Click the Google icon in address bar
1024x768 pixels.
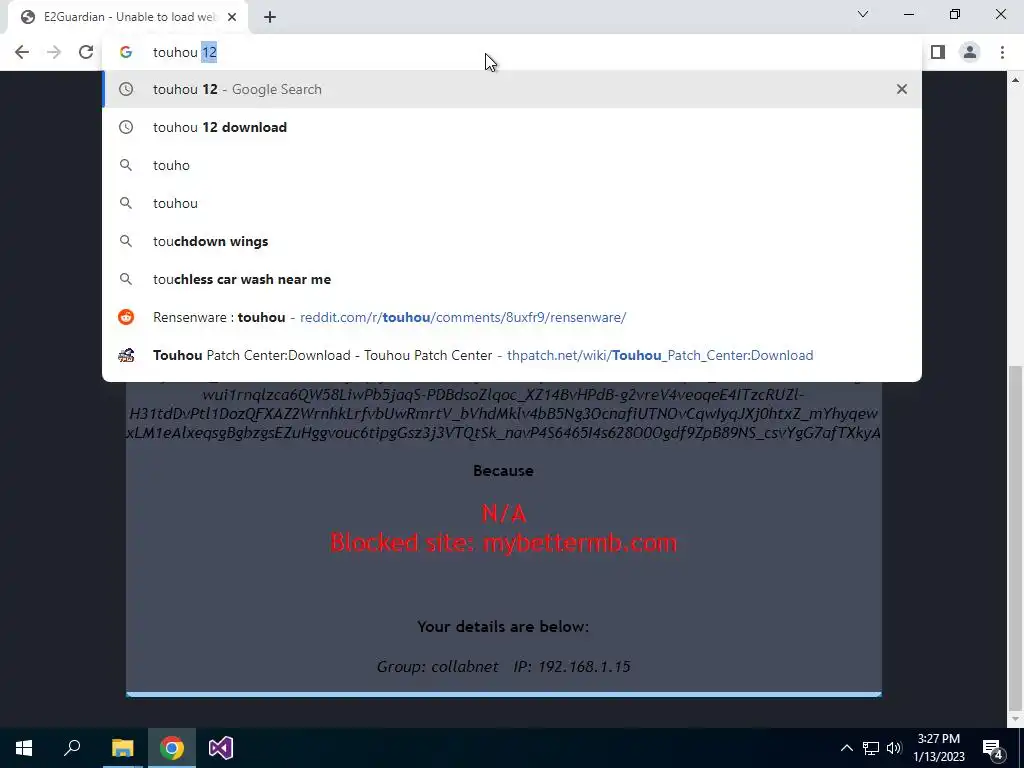point(126,52)
